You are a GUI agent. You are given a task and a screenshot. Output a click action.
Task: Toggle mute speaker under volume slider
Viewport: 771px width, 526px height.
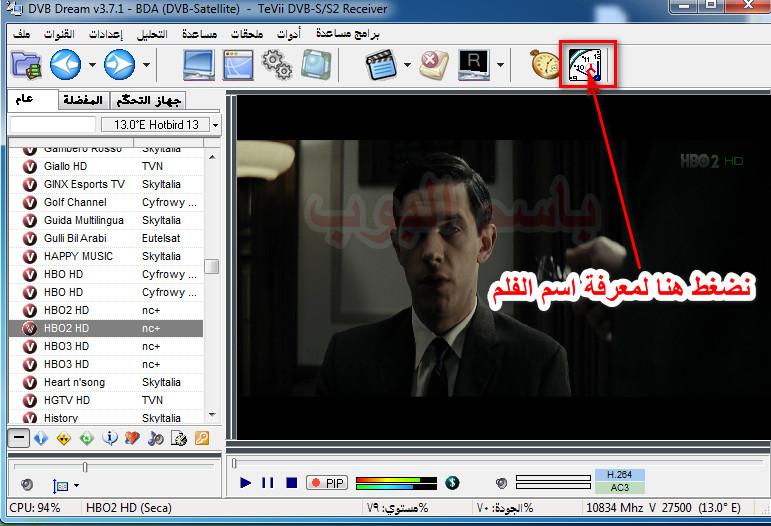pos(28,485)
